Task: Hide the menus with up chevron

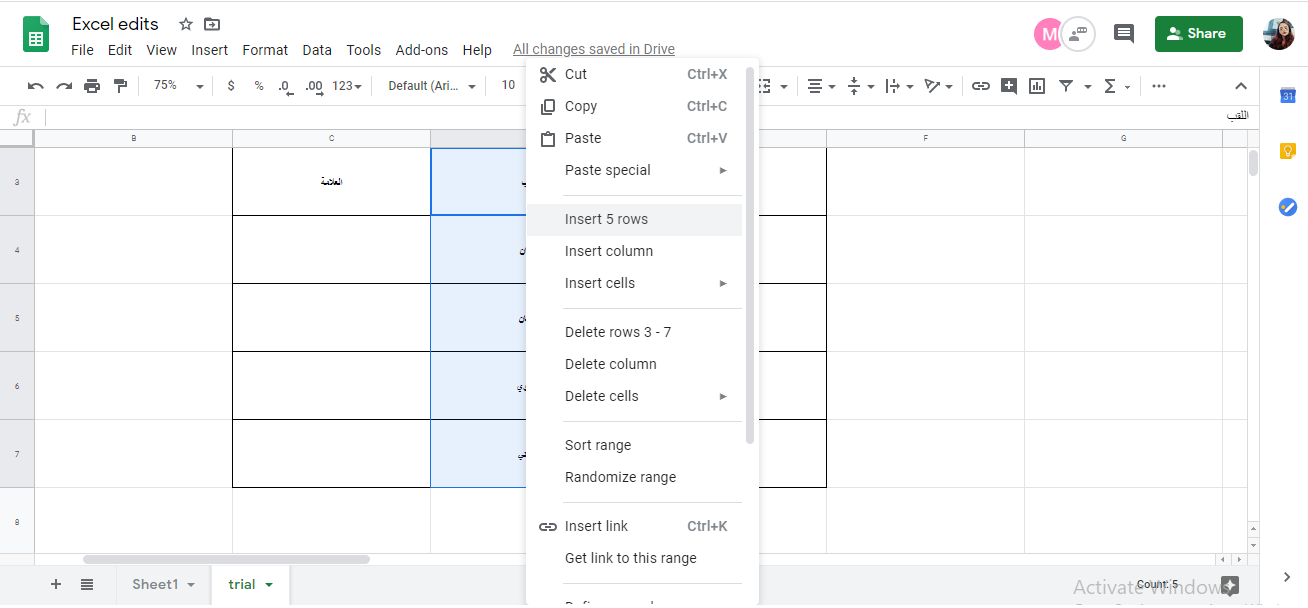Action: point(1241,86)
